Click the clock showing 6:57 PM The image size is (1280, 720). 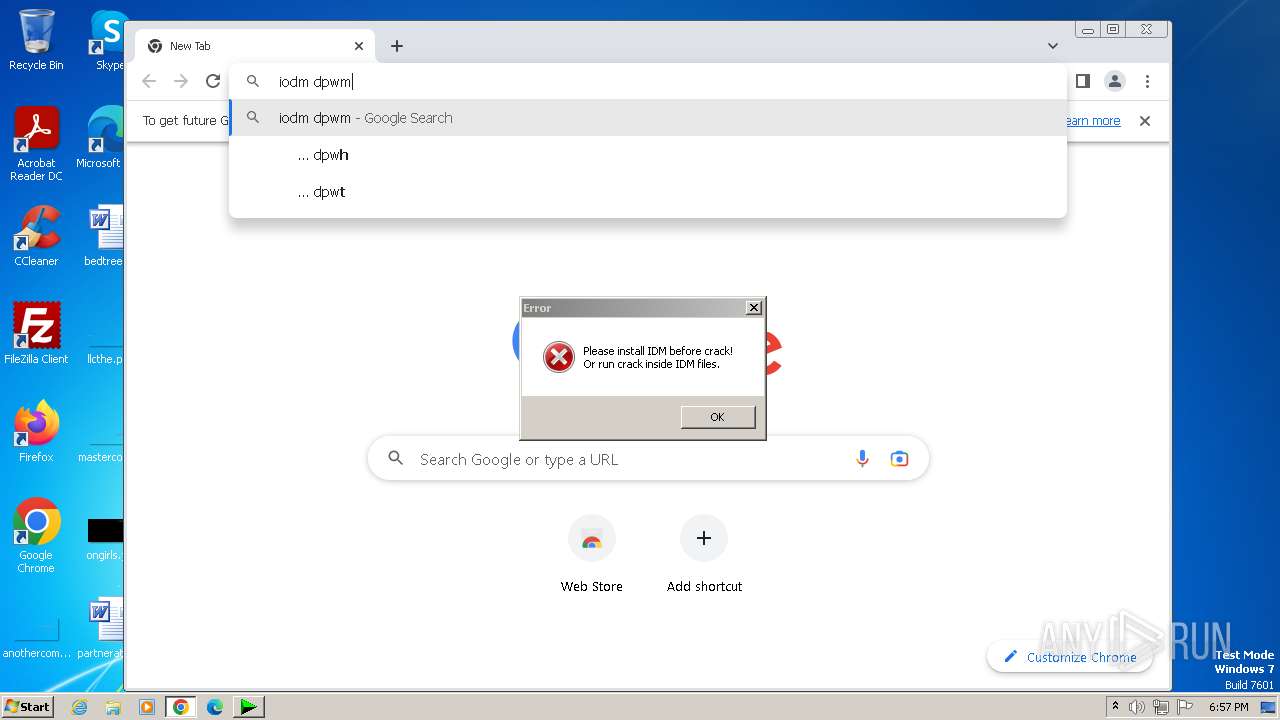[1228, 707]
